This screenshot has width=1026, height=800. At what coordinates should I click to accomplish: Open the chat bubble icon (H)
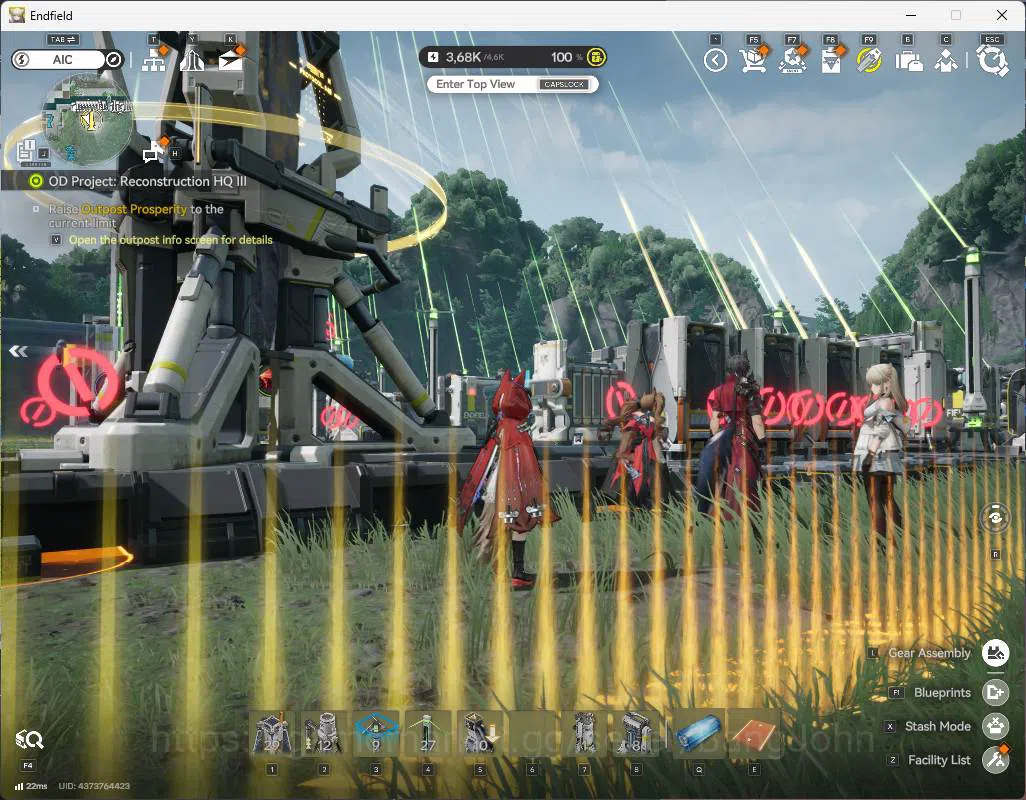(152, 153)
